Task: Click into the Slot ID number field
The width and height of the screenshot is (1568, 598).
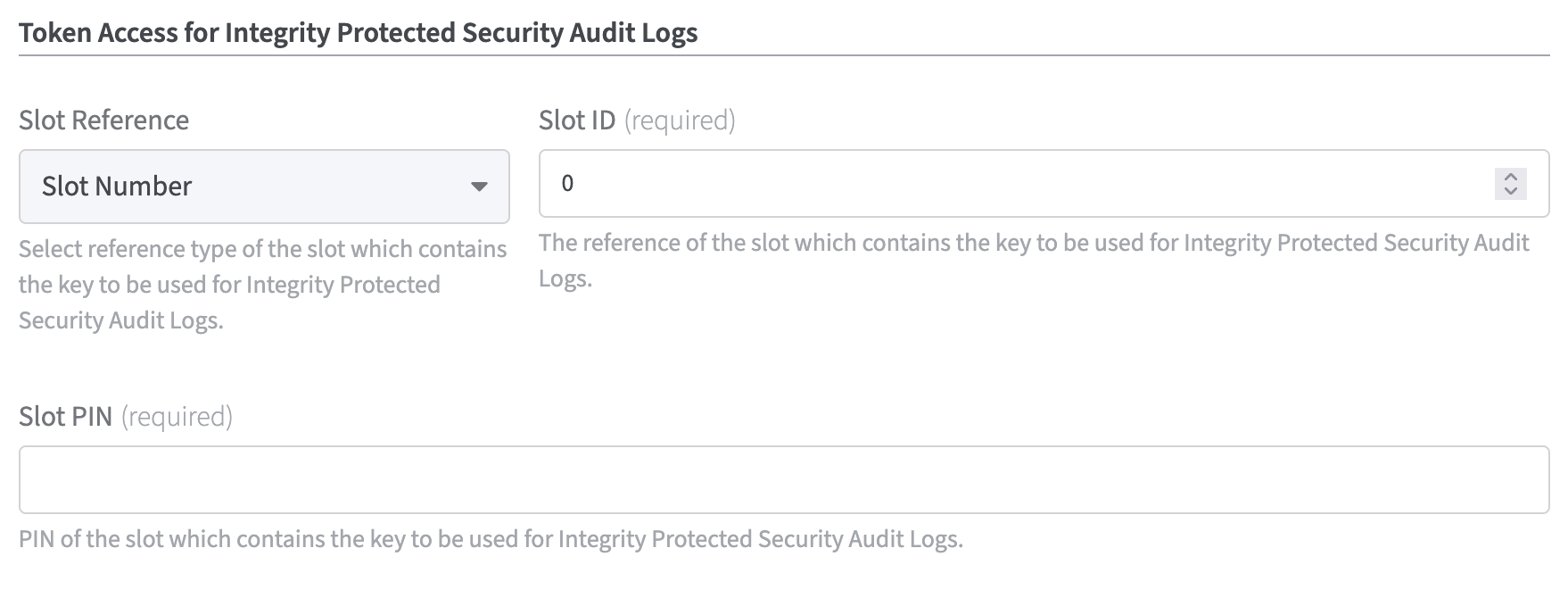Action: (1017, 184)
